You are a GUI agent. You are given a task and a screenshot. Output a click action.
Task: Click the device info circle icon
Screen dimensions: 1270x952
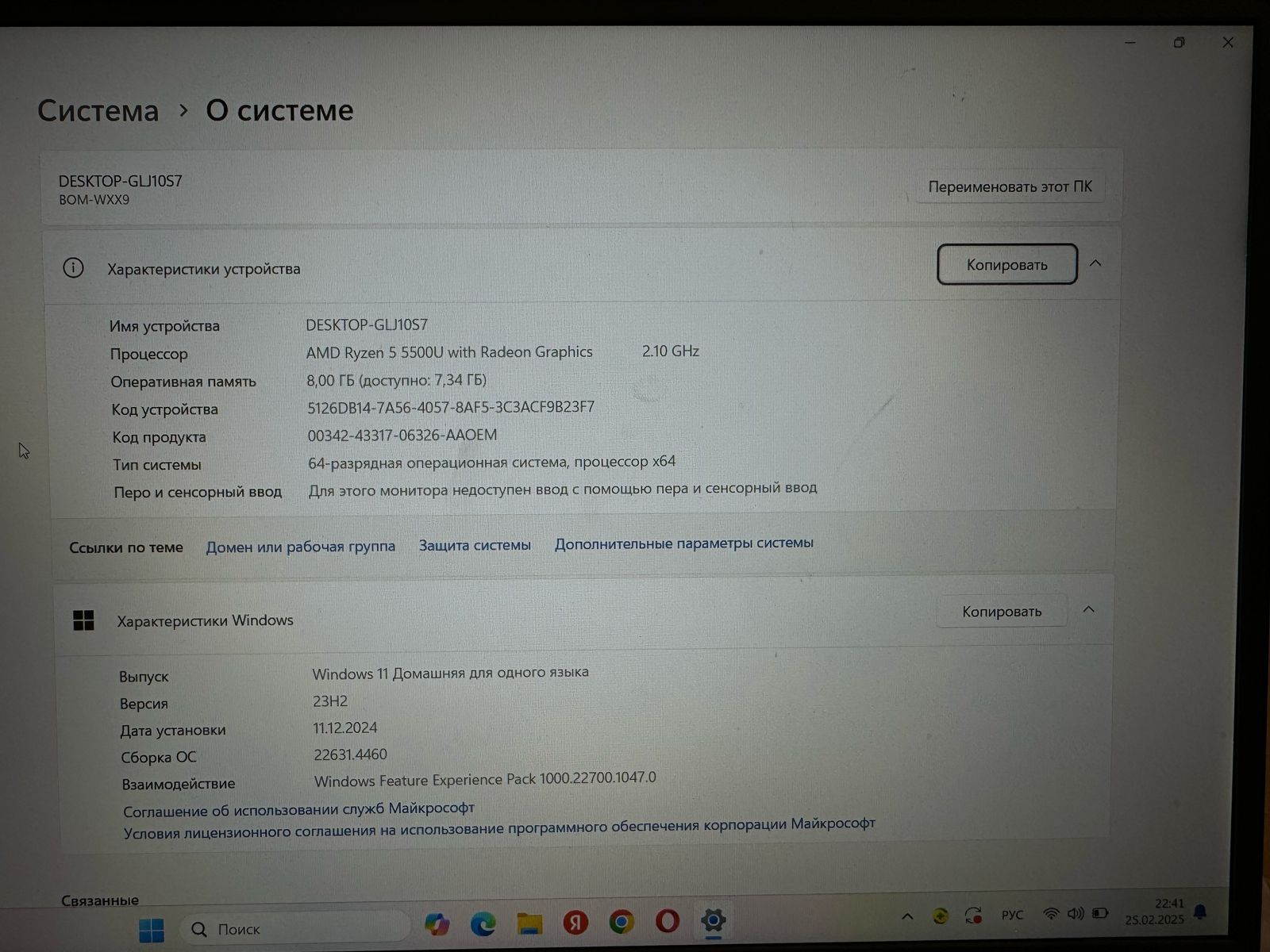(73, 268)
